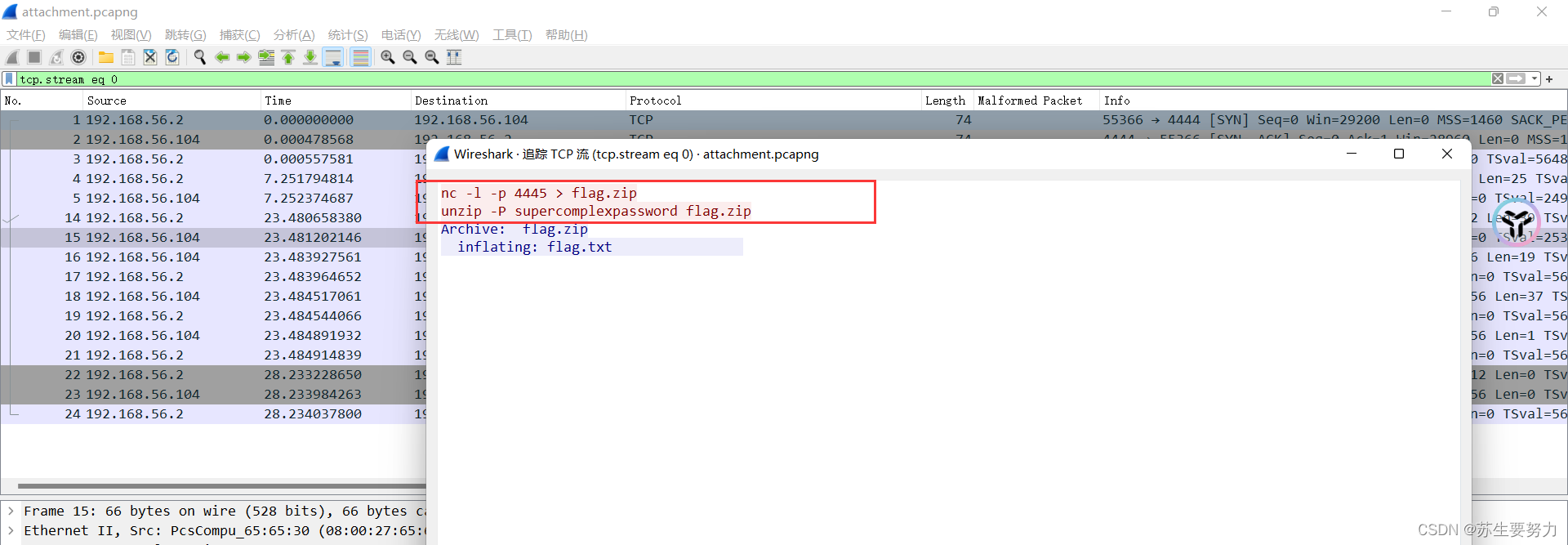This screenshot has height=545, width=1568.
Task: Click the unzip -P supercomplexpassword line
Action: pos(596,212)
